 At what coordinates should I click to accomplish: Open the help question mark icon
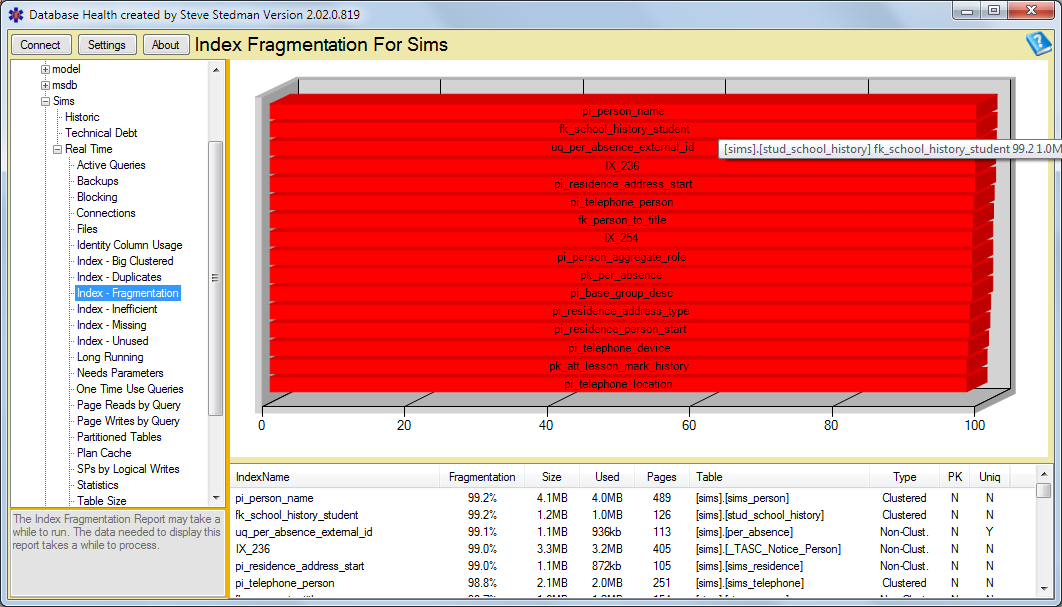click(x=1038, y=44)
